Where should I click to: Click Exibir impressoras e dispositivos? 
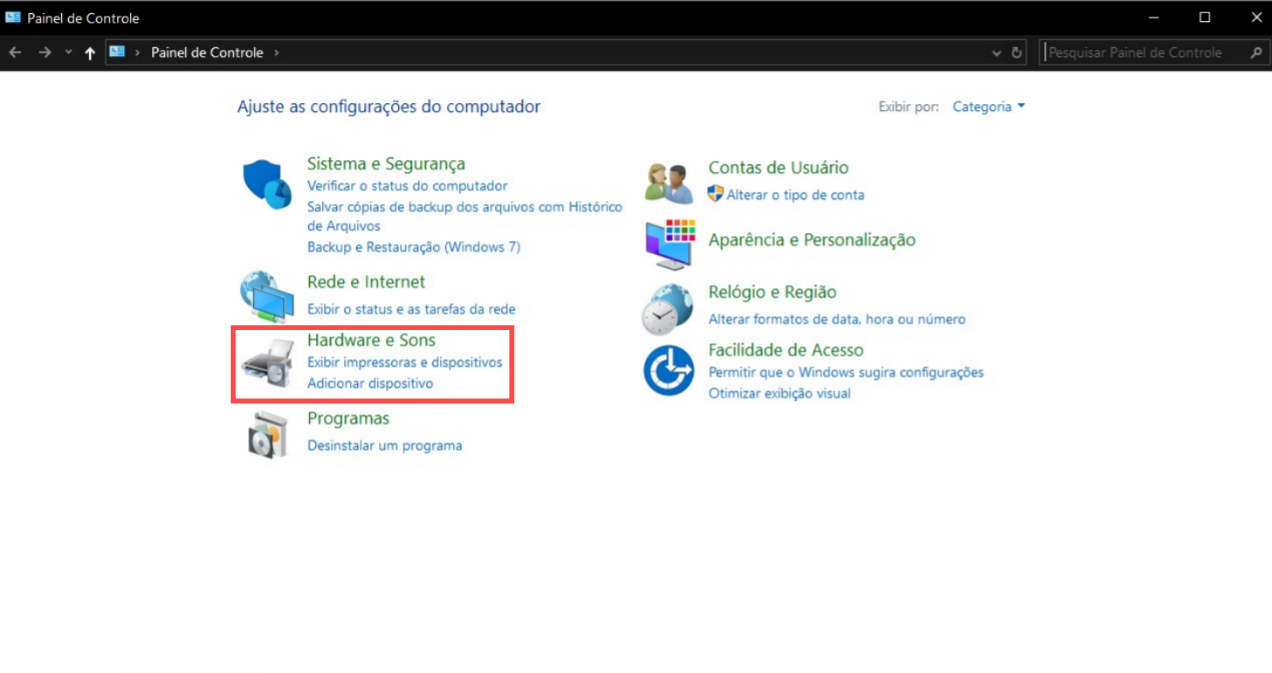[405, 362]
